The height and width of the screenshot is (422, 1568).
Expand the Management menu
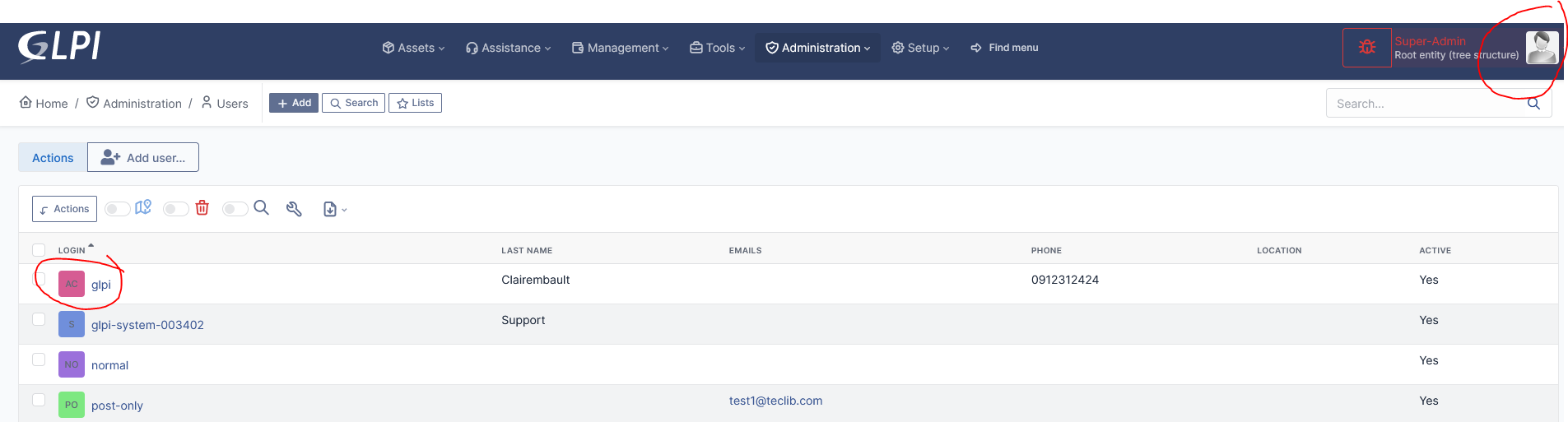point(620,48)
